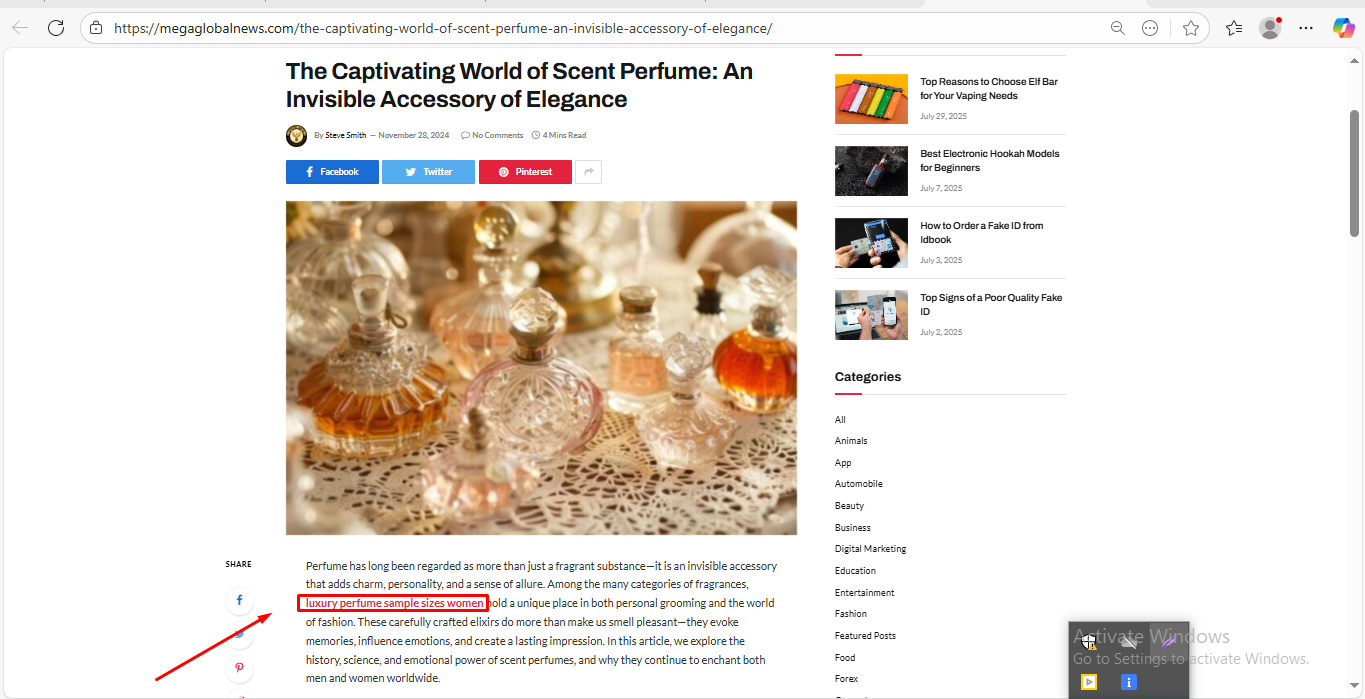Add this page to favorites with star icon
Image resolution: width=1365 pixels, height=699 pixels.
pos(1190,28)
